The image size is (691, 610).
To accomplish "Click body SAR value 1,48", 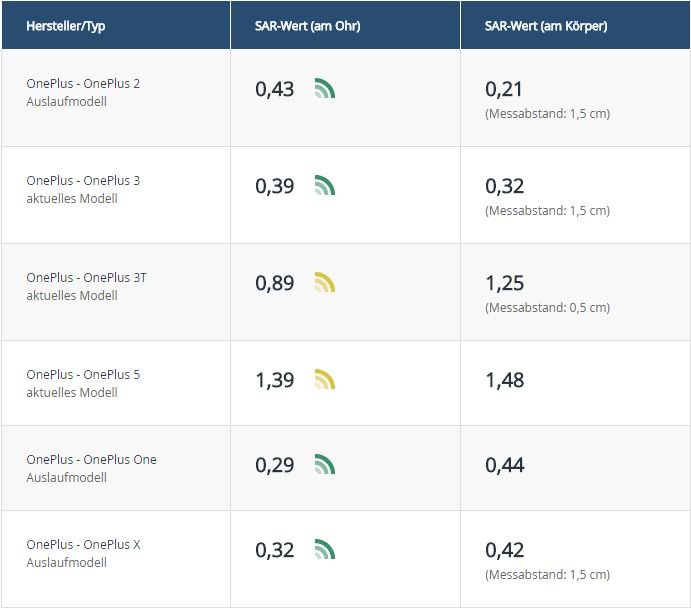I will 505,380.
